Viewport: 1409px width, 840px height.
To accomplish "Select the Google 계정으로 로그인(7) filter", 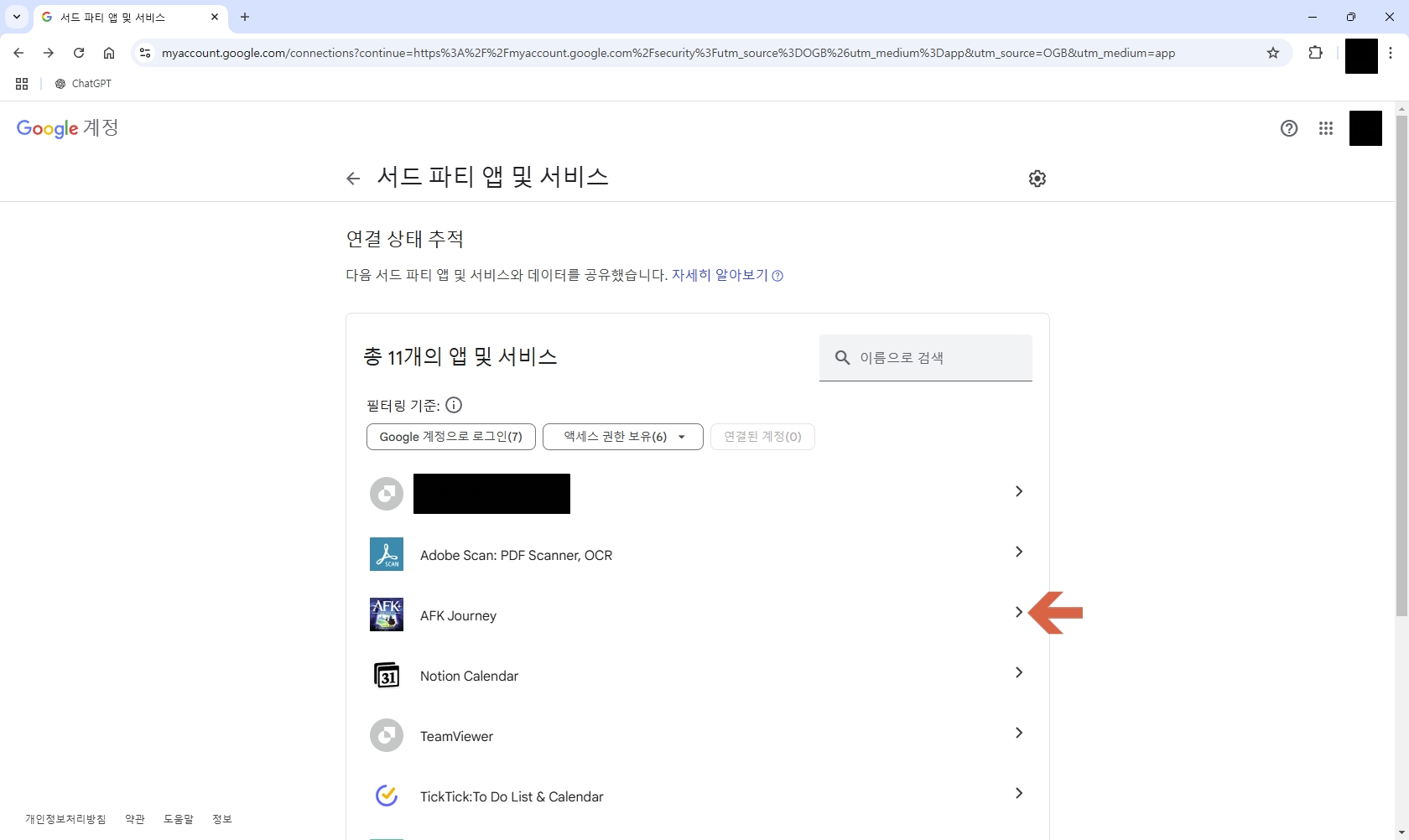I will coord(450,437).
